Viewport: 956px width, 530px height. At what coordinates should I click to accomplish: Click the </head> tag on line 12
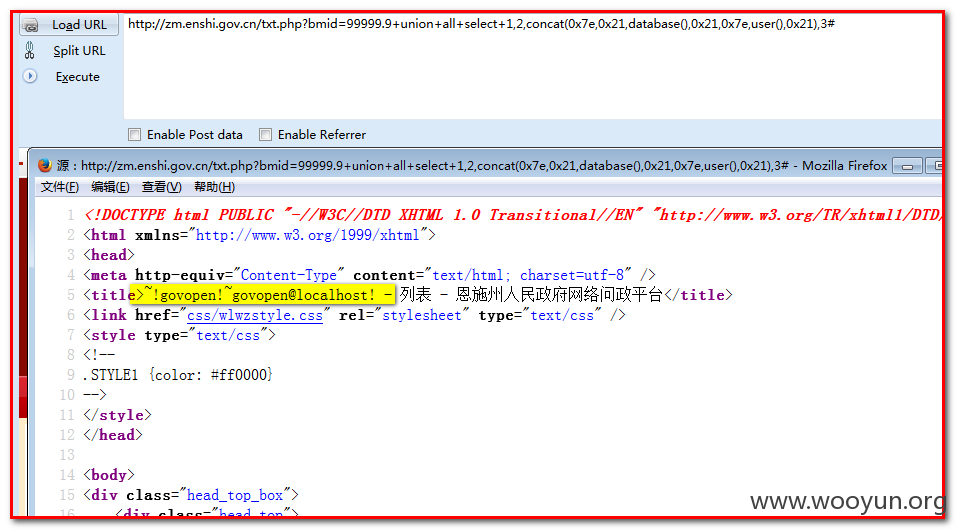pyautogui.click(x=113, y=435)
